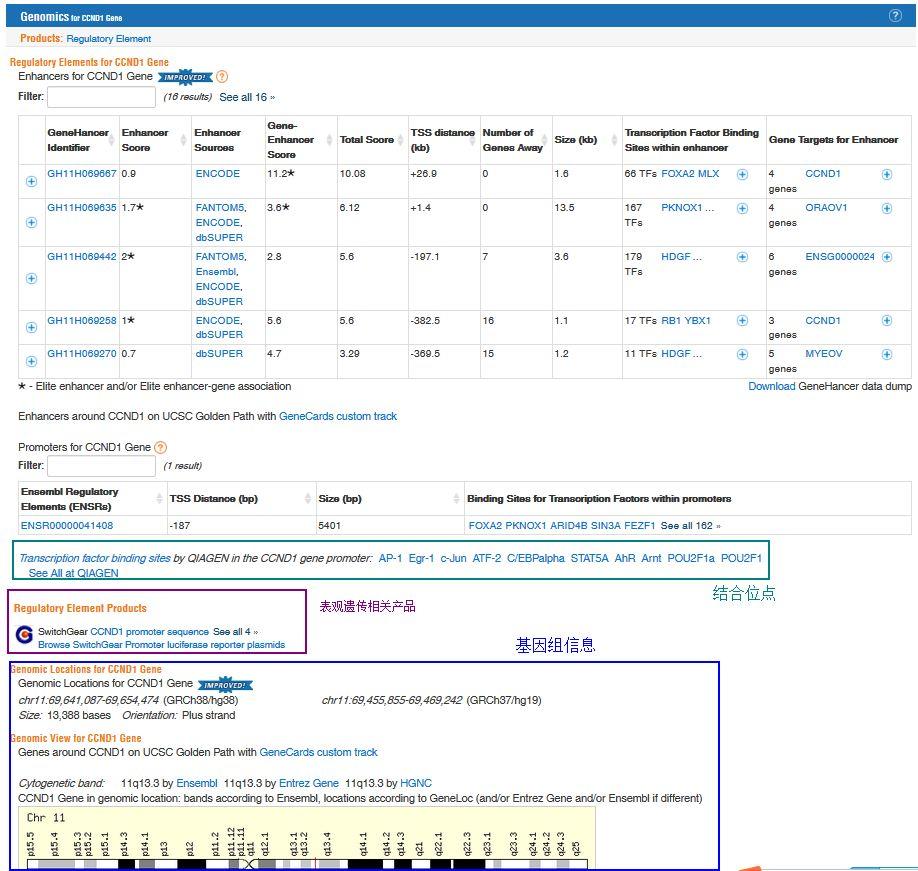Open Download GeneHancer data dump link
The image size is (918, 871).
click(771, 387)
